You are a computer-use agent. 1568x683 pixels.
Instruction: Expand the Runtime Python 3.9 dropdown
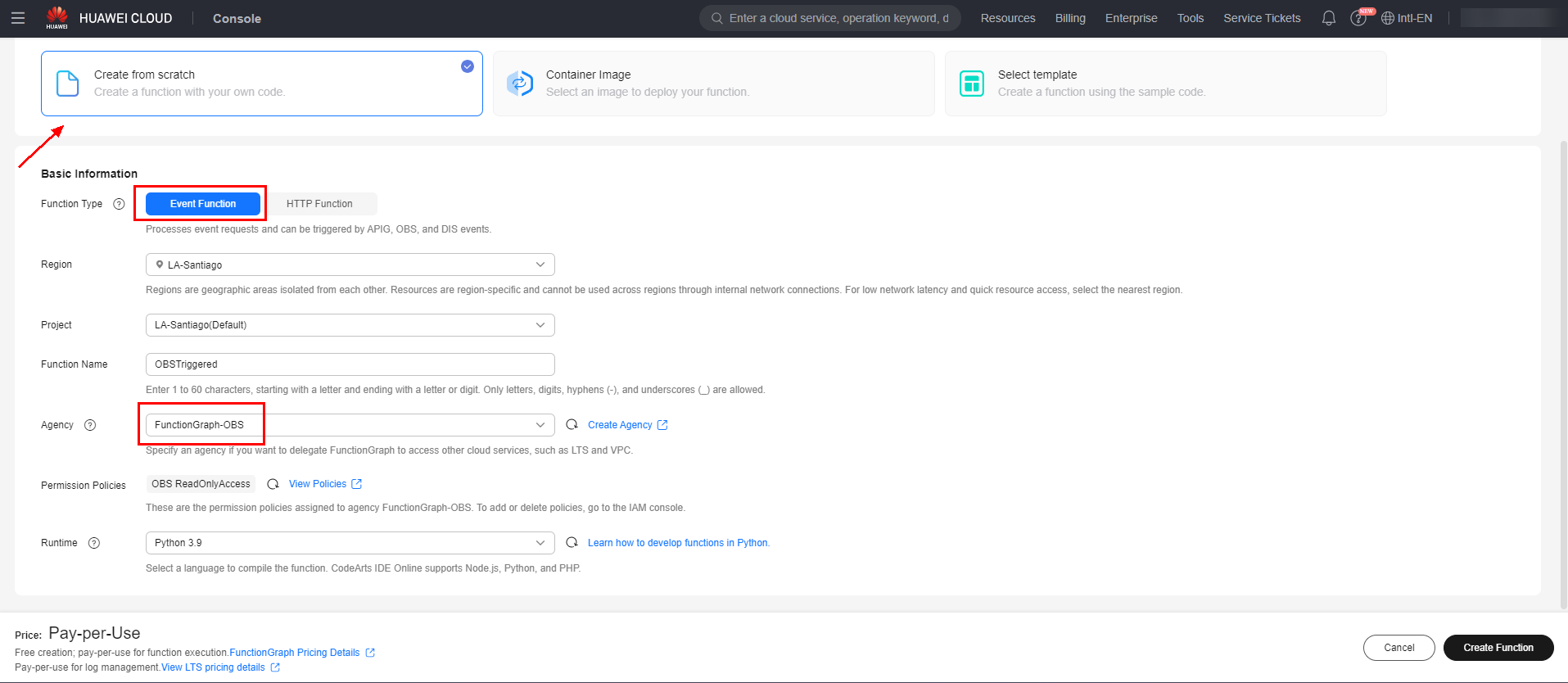350,543
